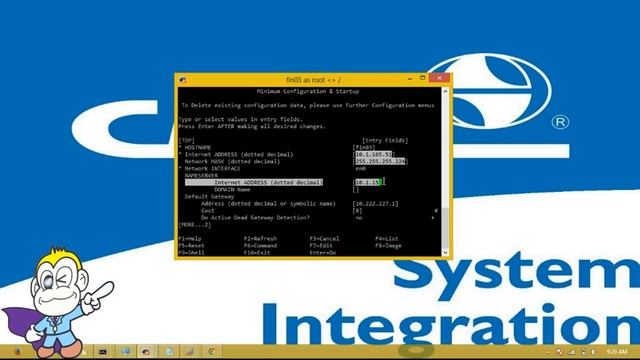The height and width of the screenshot is (360, 640).
Task: Click the 'F5=Reset' key label
Action: 191,245
